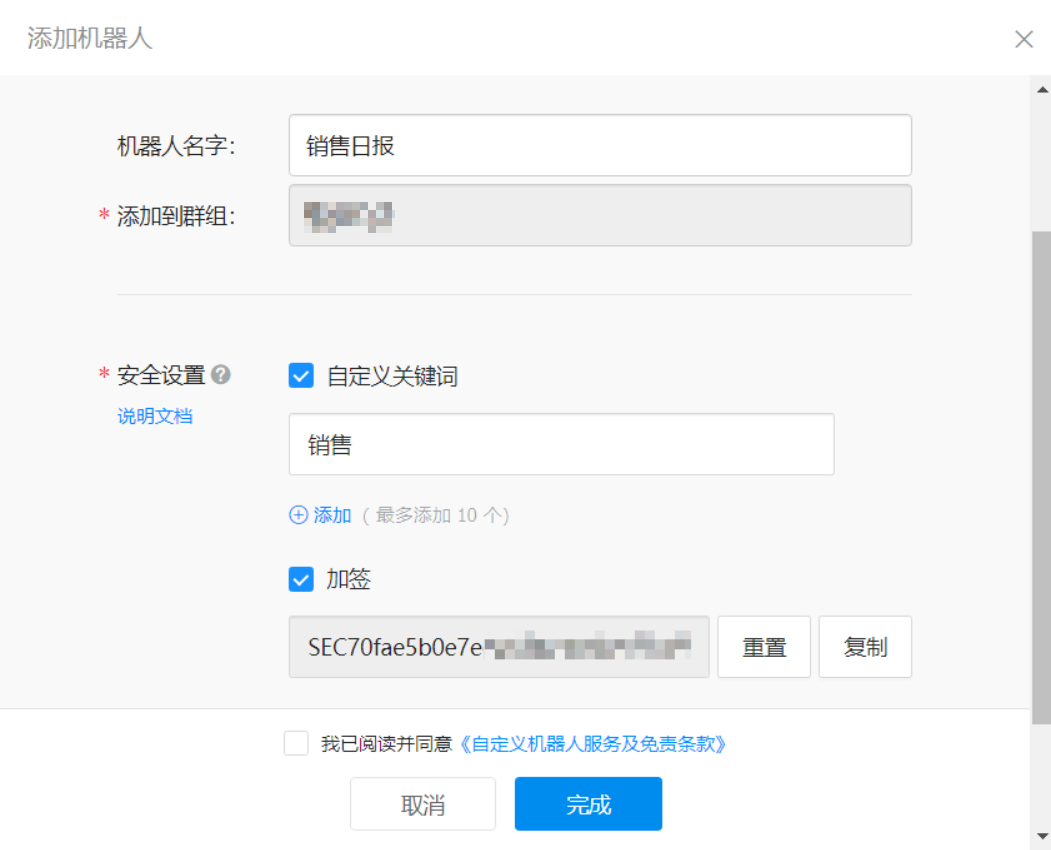Screen dimensions: 1051x850
Task: Click the vertical scrollbar thumb
Action: click(1042, 477)
